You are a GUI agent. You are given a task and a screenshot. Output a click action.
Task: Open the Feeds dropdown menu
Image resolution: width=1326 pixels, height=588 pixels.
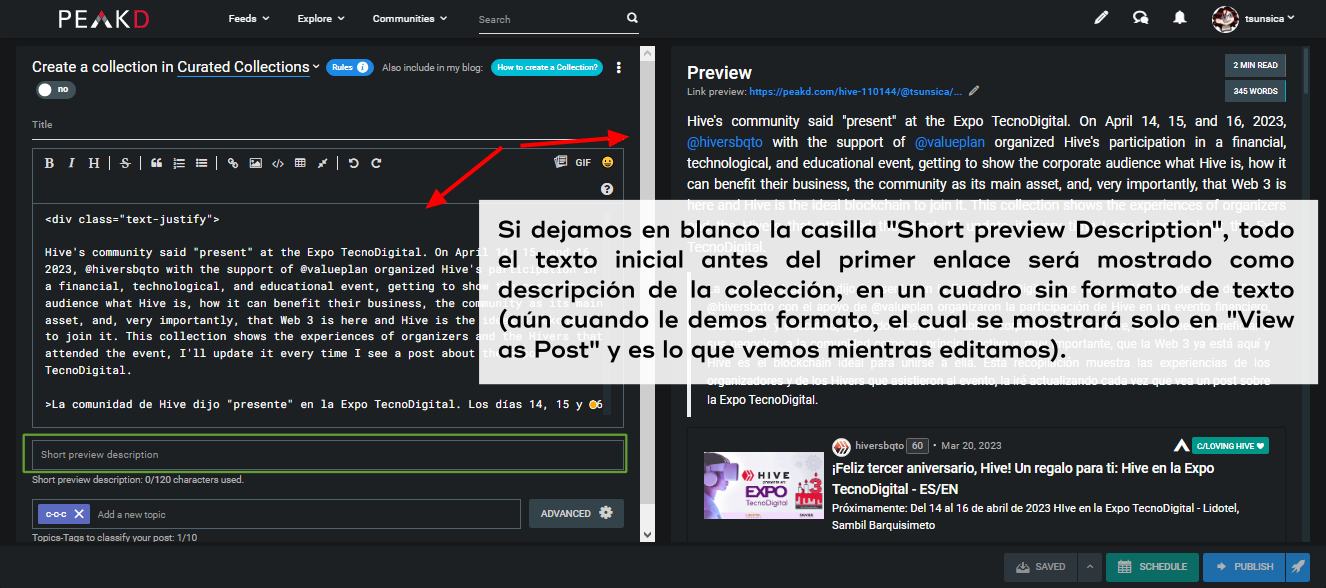click(249, 18)
